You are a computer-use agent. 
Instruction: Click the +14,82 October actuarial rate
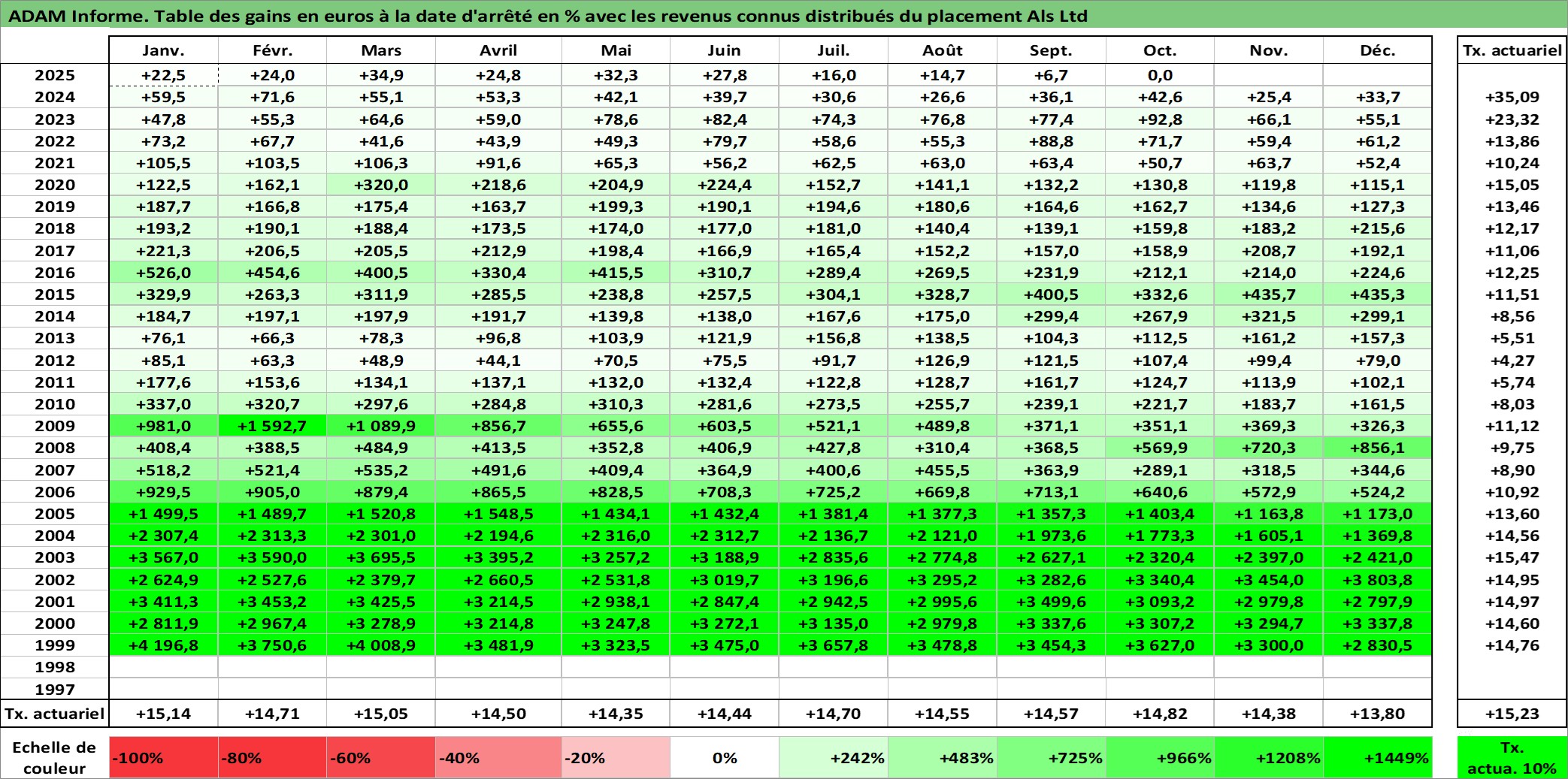(x=1160, y=714)
